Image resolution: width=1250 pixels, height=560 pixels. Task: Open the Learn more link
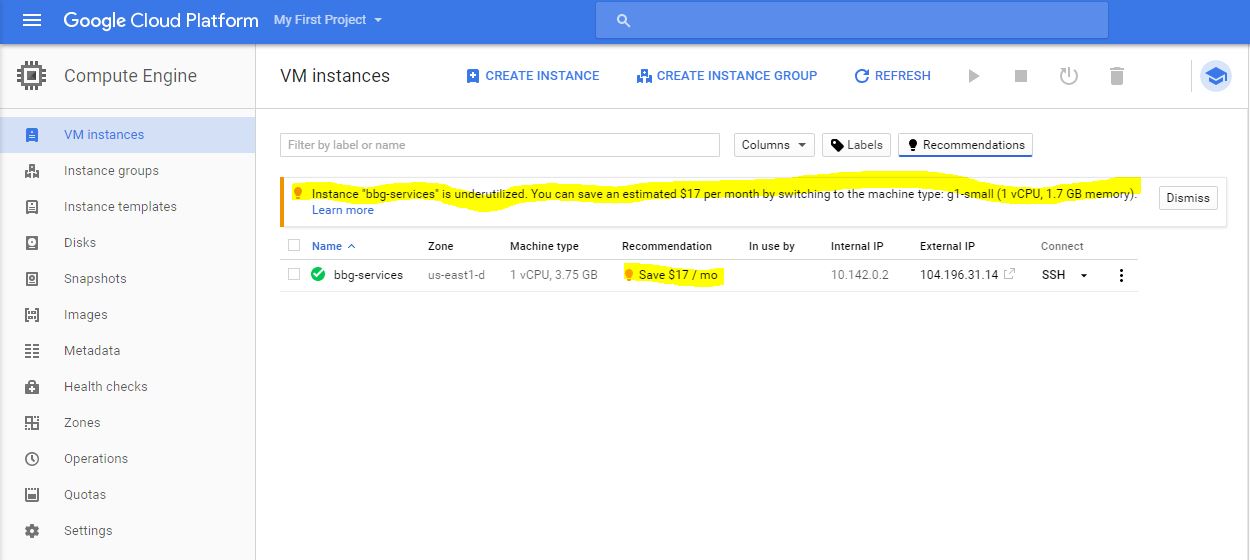coord(343,210)
